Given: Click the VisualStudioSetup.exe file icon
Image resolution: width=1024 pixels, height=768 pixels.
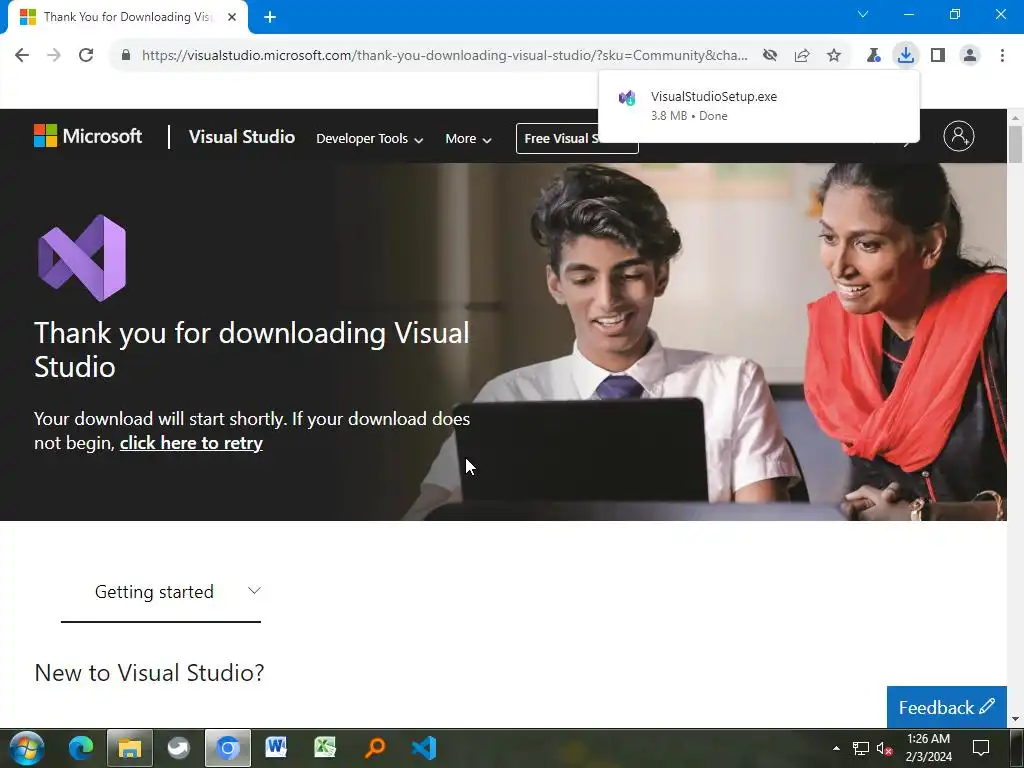Looking at the screenshot, I should pos(627,98).
